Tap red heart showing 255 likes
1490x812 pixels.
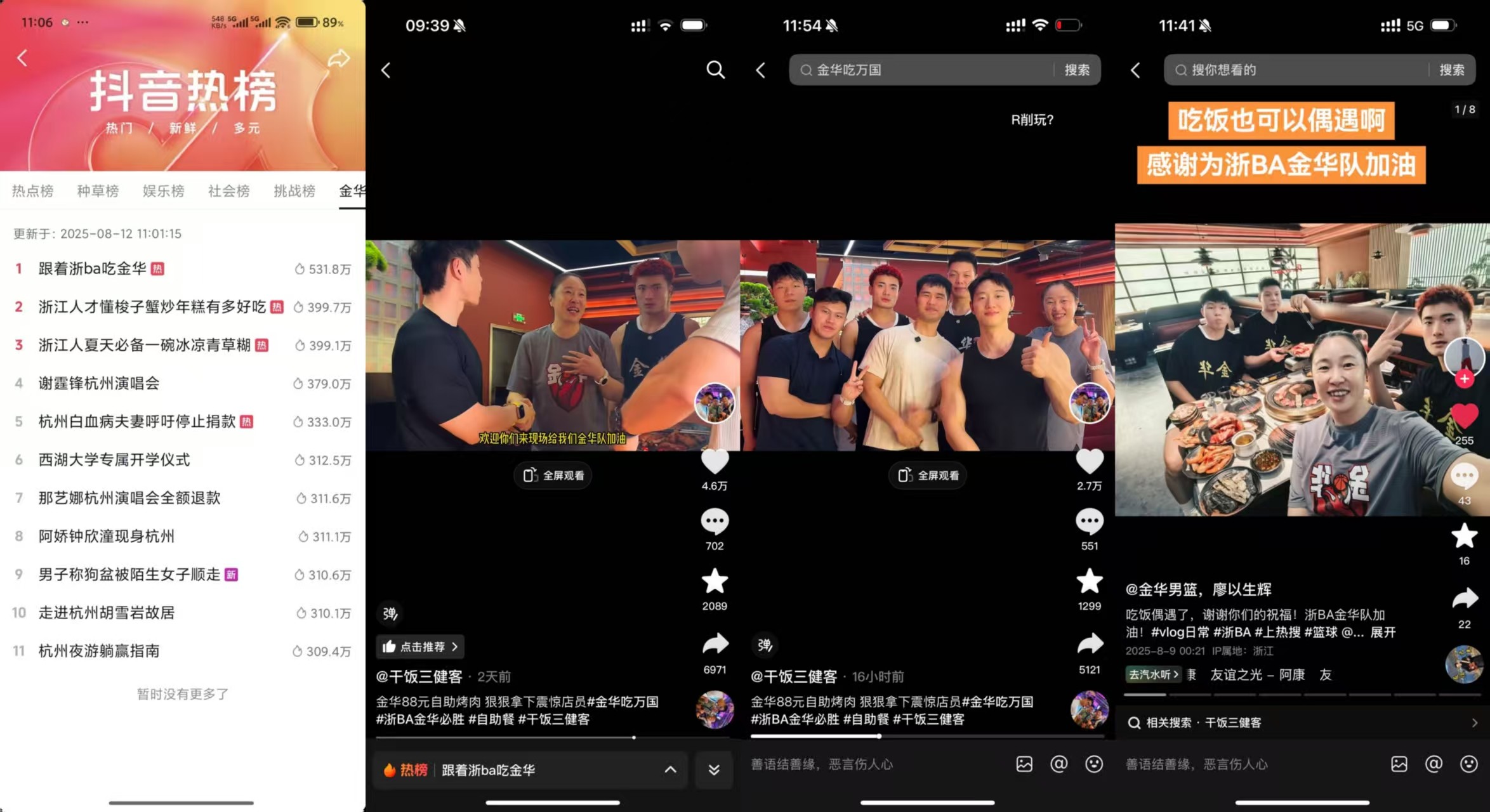[1465, 416]
